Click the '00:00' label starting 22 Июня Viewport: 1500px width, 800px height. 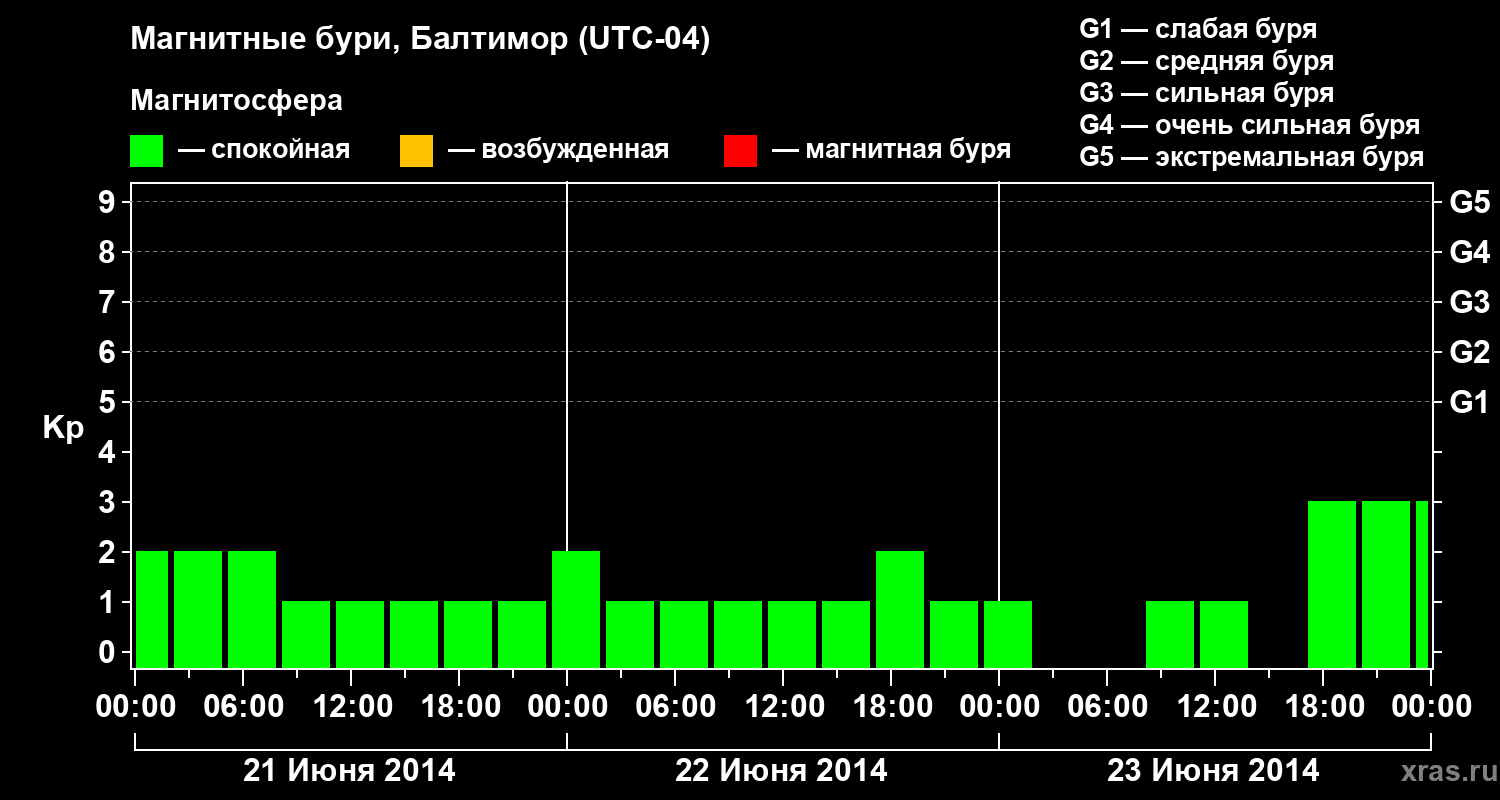point(567,706)
